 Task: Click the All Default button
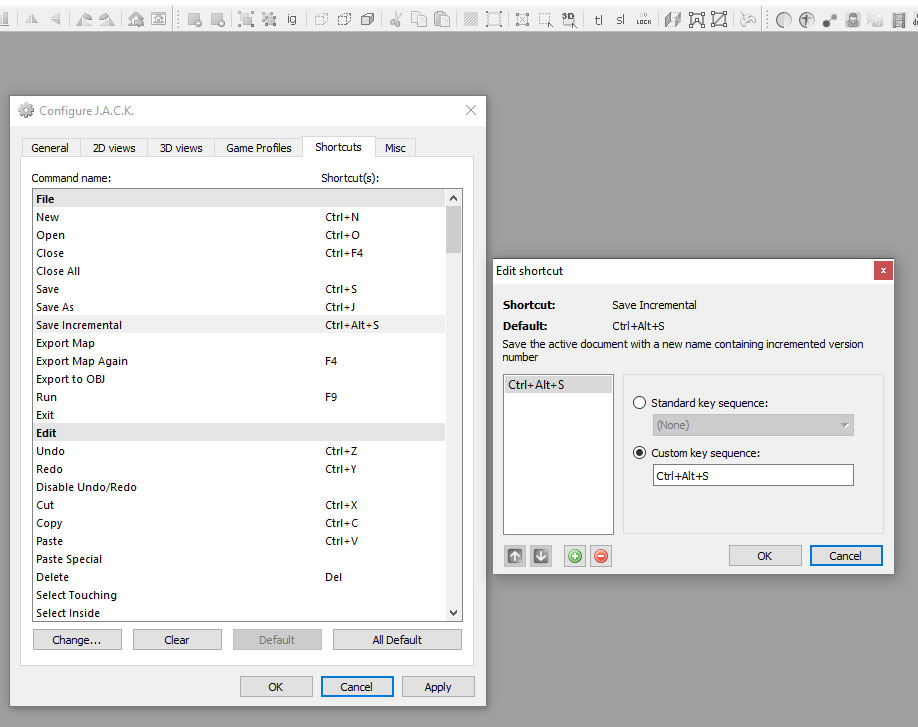[x=397, y=640]
